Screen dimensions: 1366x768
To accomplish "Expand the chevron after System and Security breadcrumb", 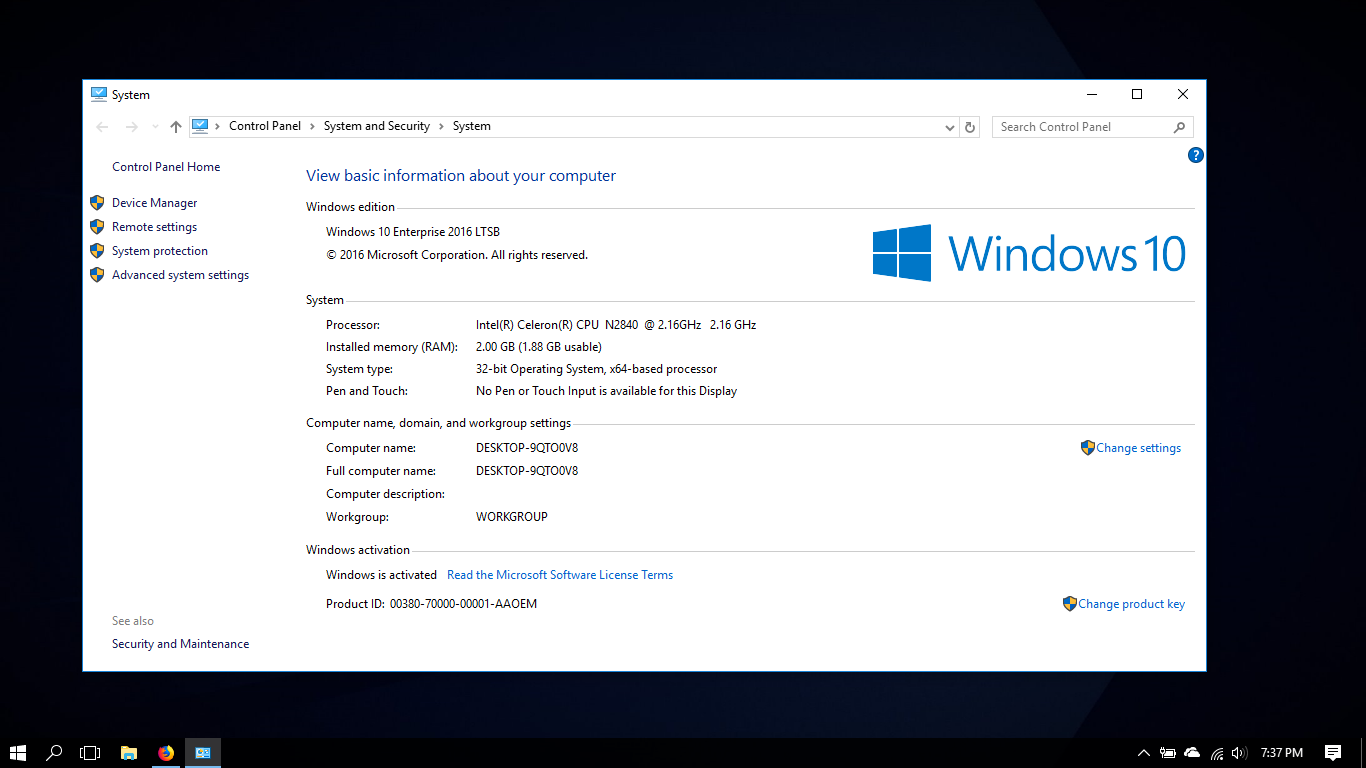I will click(x=442, y=126).
